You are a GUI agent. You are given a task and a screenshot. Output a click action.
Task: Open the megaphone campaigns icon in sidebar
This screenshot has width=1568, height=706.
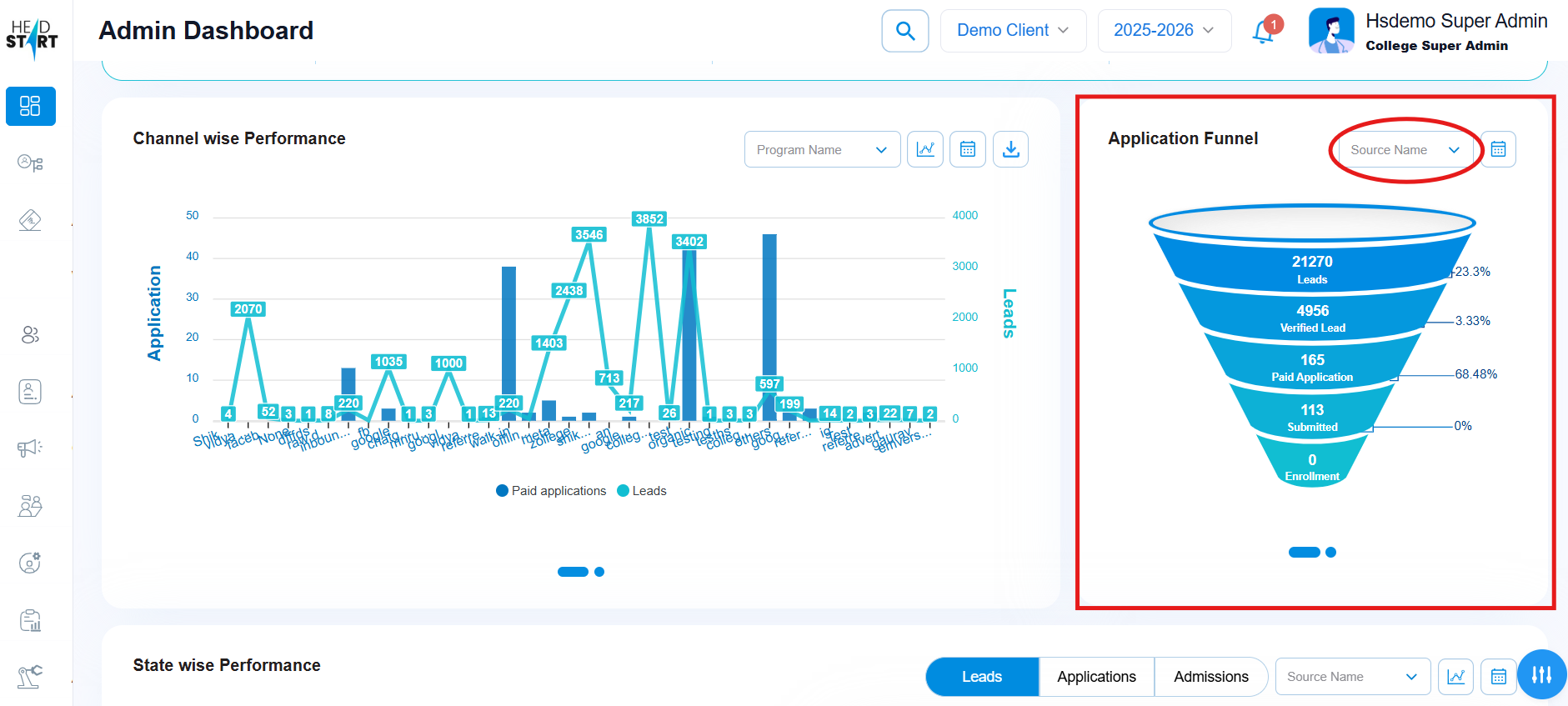click(x=30, y=448)
